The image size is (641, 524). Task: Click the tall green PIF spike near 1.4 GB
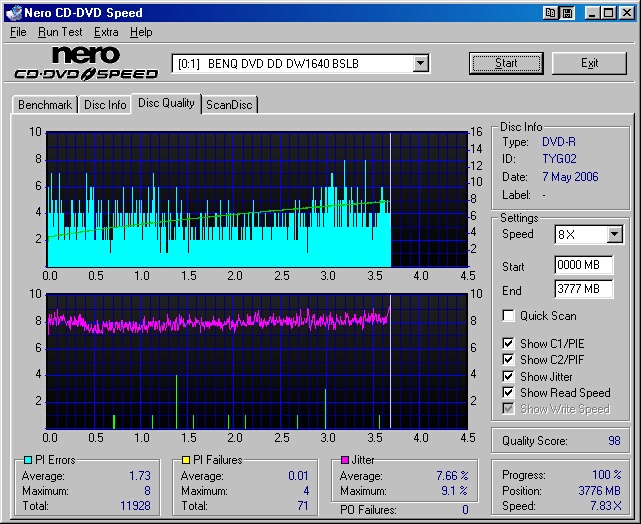point(177,402)
